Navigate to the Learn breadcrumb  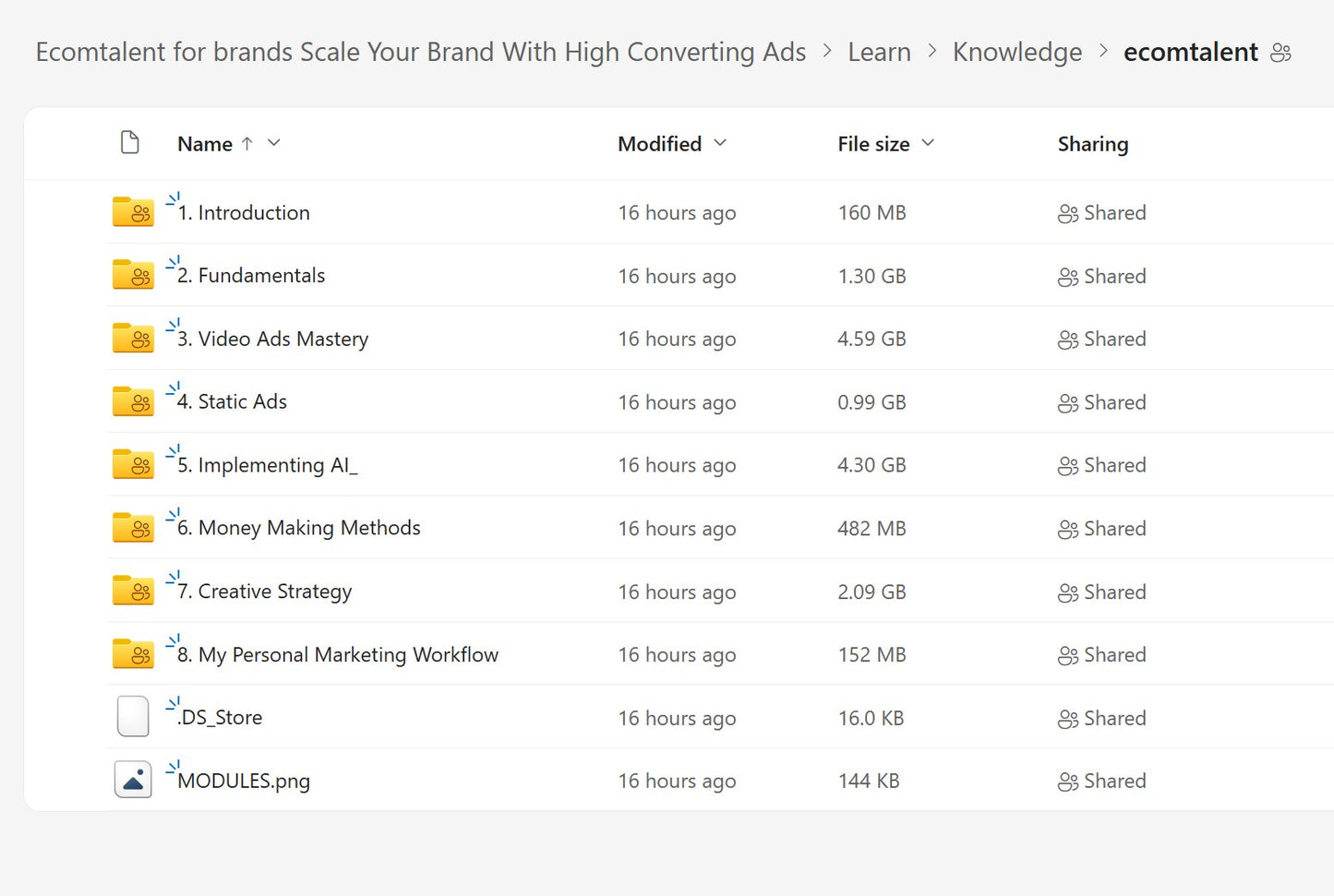pyautogui.click(x=879, y=52)
